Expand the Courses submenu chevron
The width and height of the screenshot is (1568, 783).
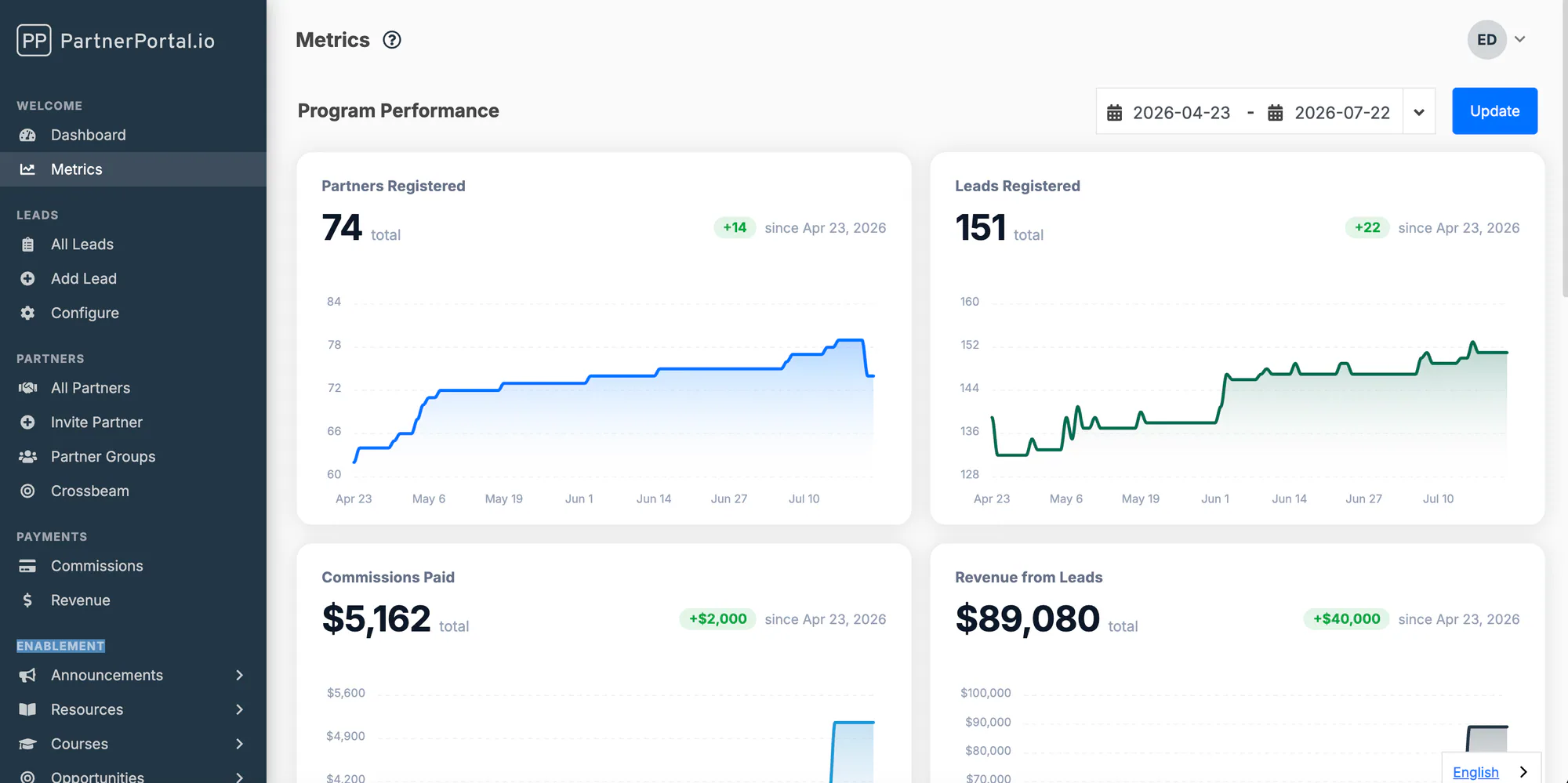tap(240, 744)
